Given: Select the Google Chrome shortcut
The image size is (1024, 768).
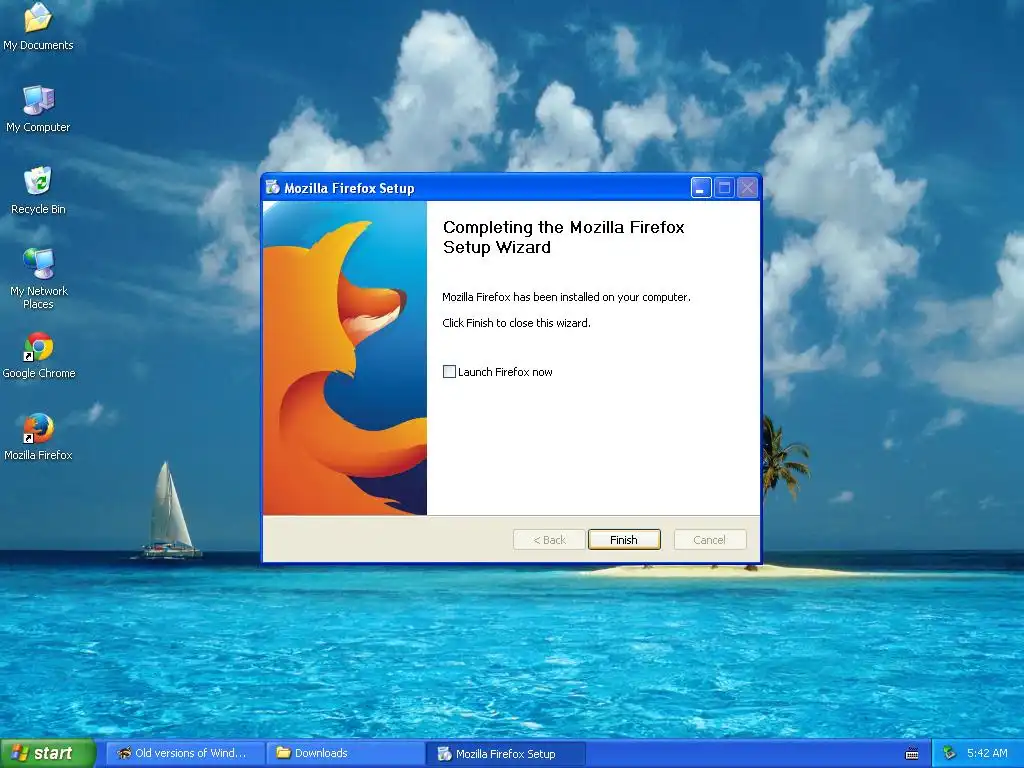Looking at the screenshot, I should click(x=39, y=355).
